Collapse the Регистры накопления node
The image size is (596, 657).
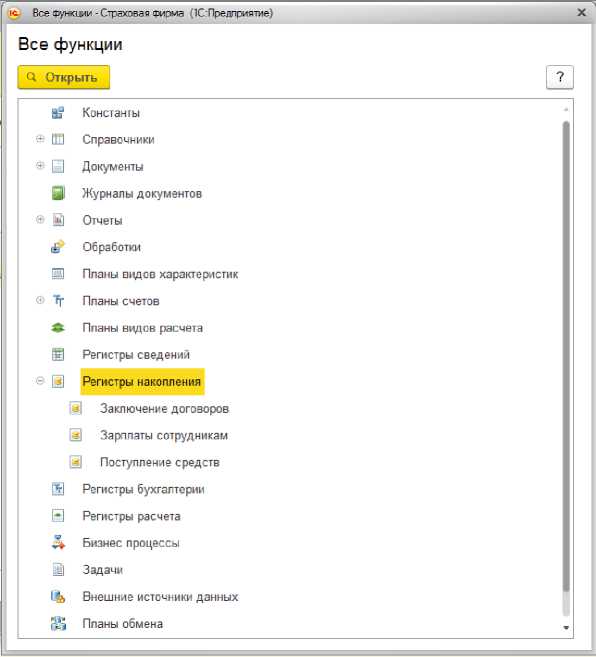(x=40, y=380)
